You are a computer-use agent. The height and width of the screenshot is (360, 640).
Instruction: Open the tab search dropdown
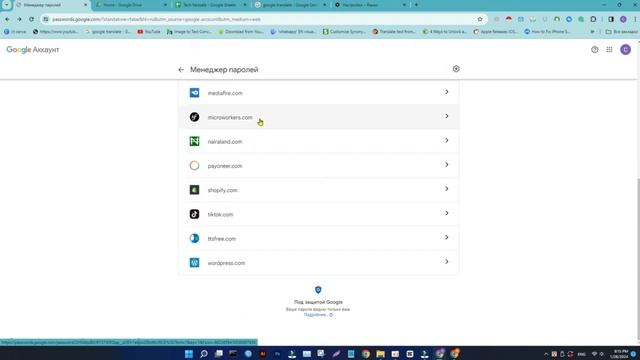point(6,4)
